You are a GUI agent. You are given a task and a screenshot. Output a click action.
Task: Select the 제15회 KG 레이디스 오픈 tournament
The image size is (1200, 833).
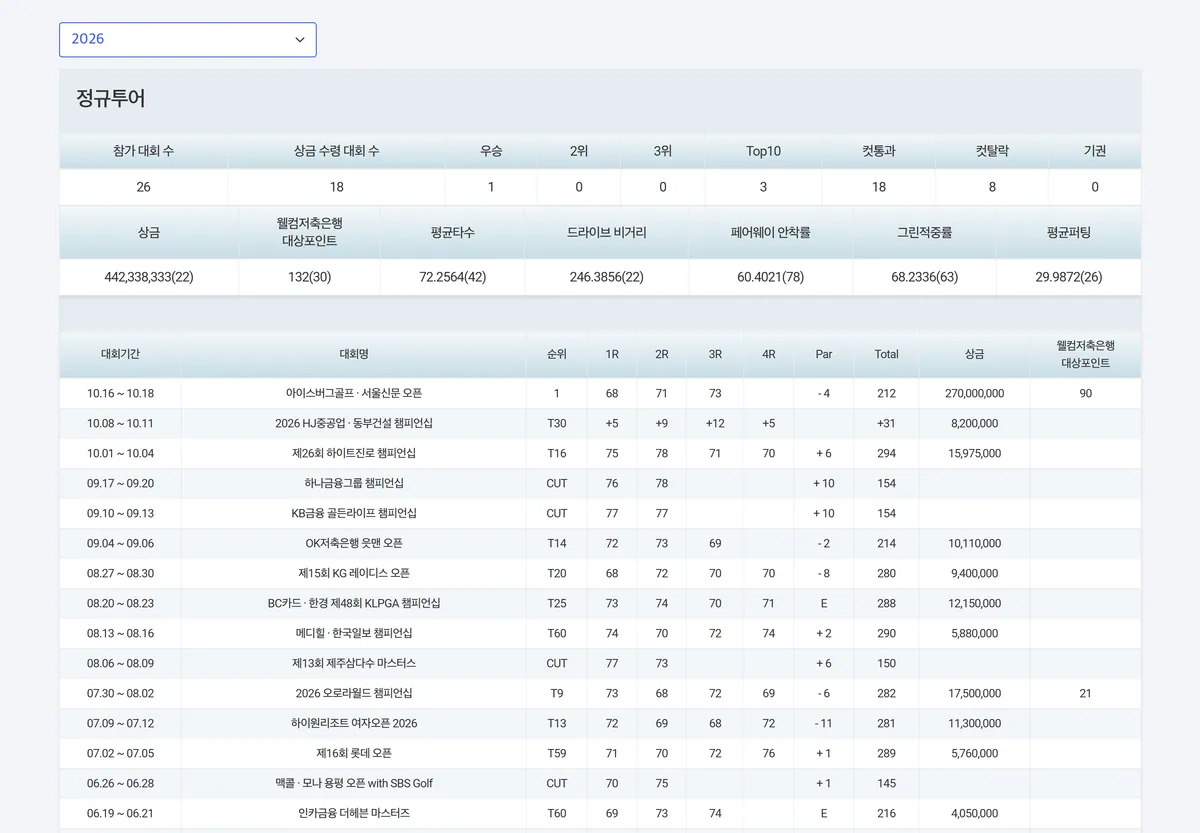point(354,574)
